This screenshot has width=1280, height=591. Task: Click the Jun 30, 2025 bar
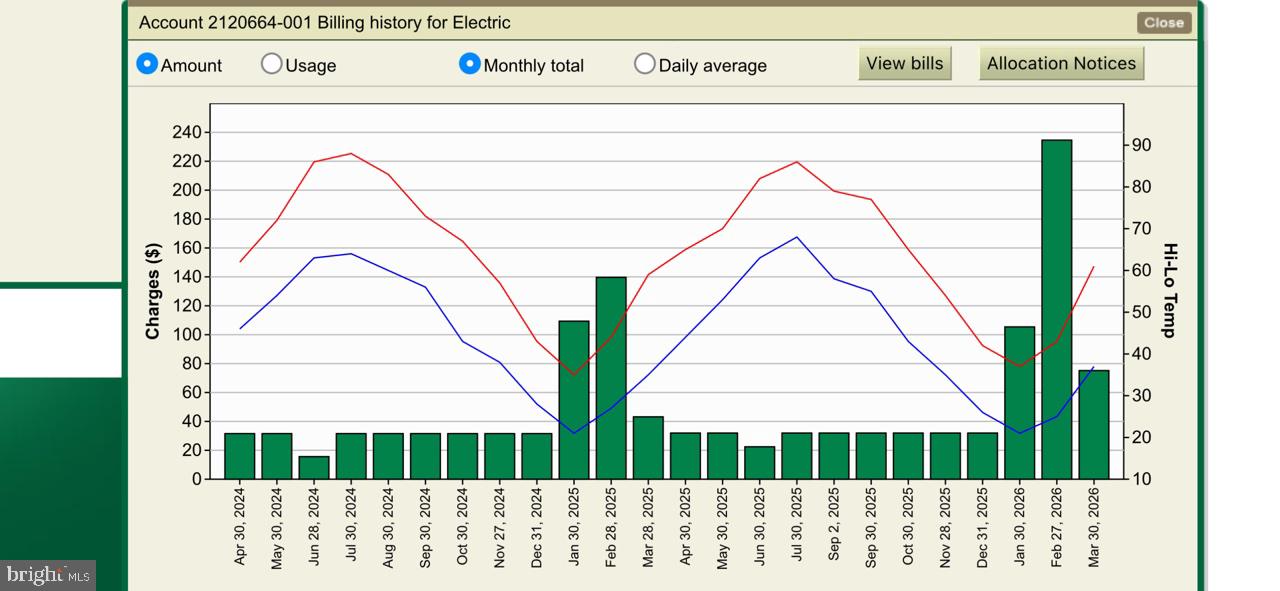(x=759, y=463)
